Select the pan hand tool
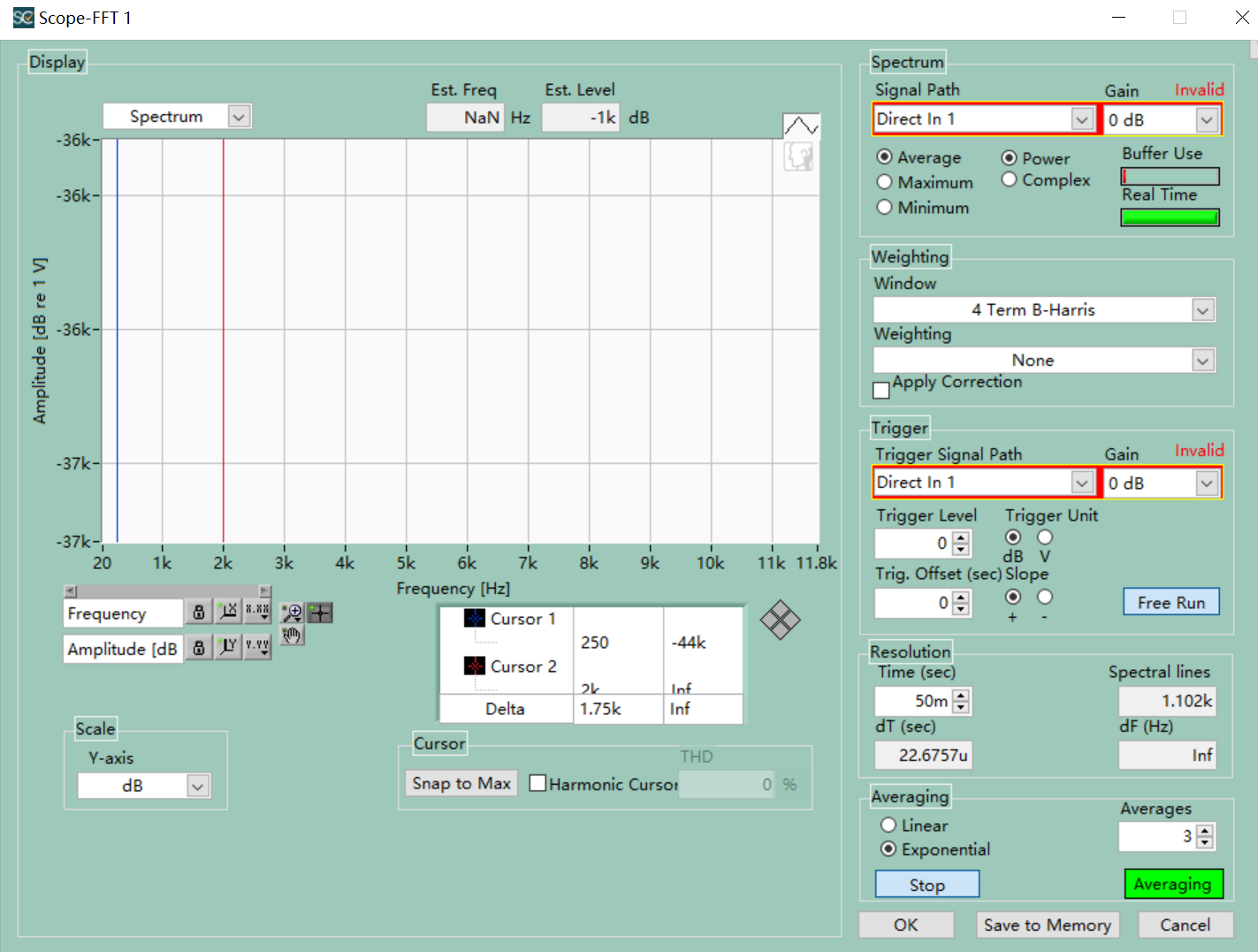This screenshot has height=952, width=1258. (292, 636)
